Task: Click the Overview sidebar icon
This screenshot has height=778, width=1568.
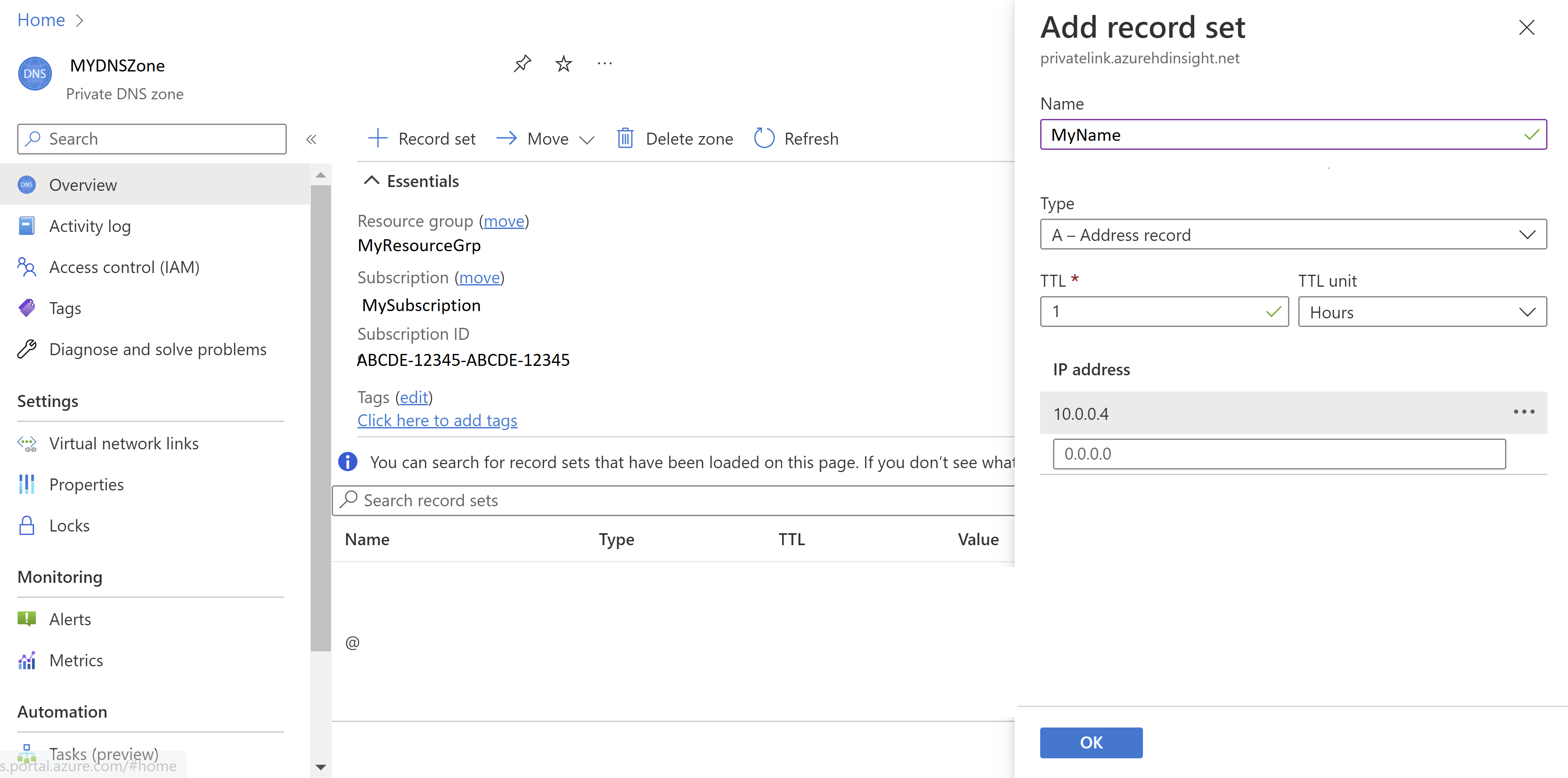Action: (x=27, y=184)
